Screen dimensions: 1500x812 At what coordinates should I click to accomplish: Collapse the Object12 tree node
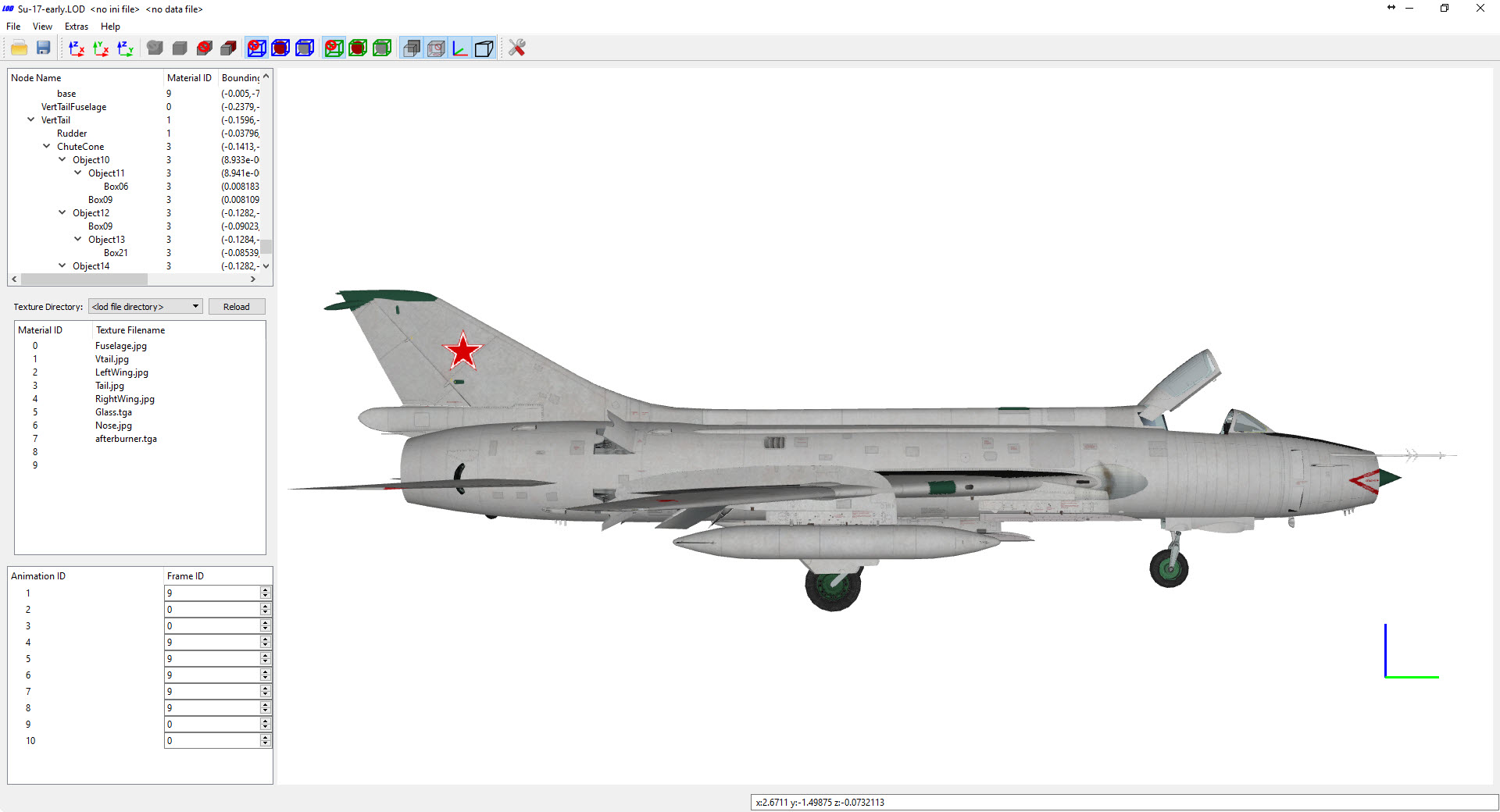point(62,212)
